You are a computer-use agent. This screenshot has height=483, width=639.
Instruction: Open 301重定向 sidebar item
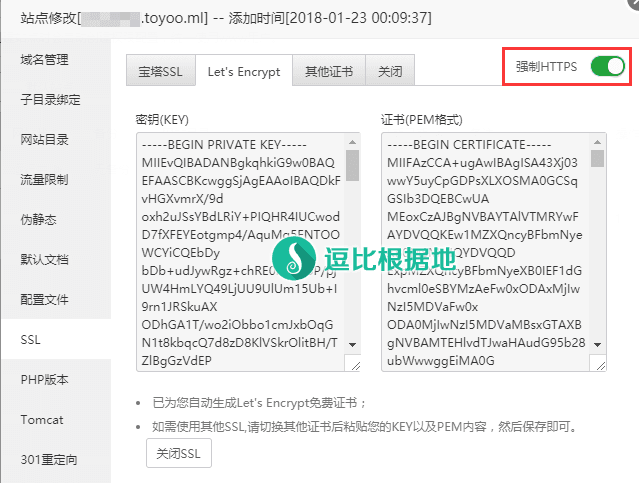pyautogui.click(x=49, y=460)
